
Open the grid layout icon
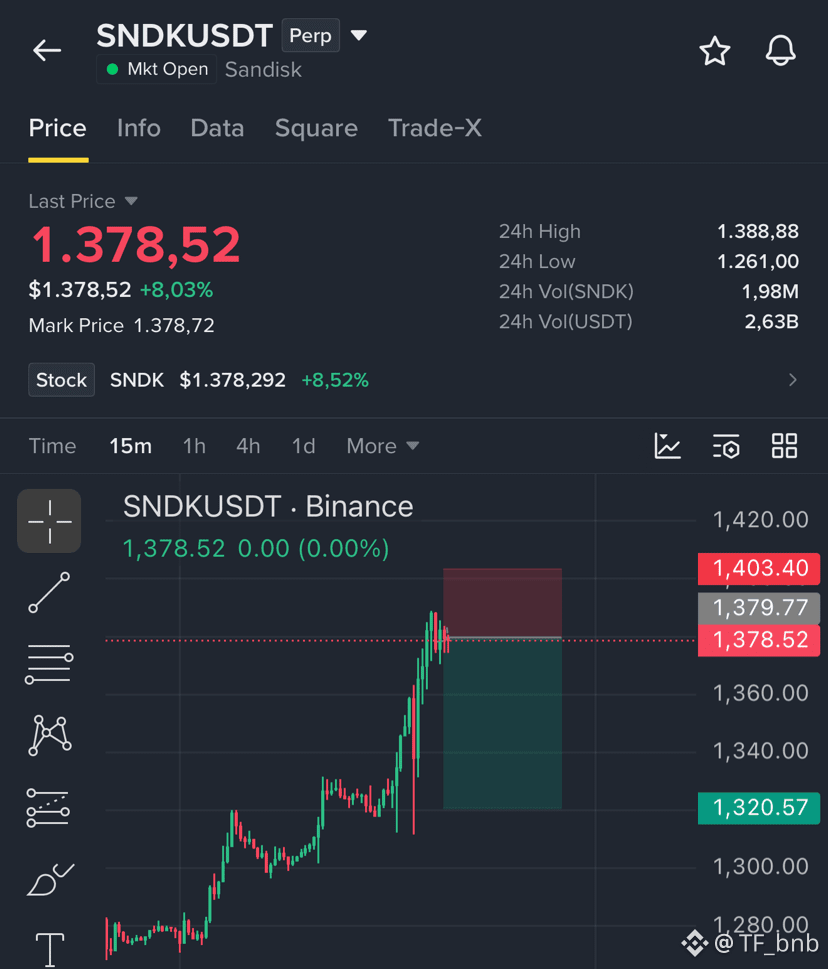[x=785, y=446]
